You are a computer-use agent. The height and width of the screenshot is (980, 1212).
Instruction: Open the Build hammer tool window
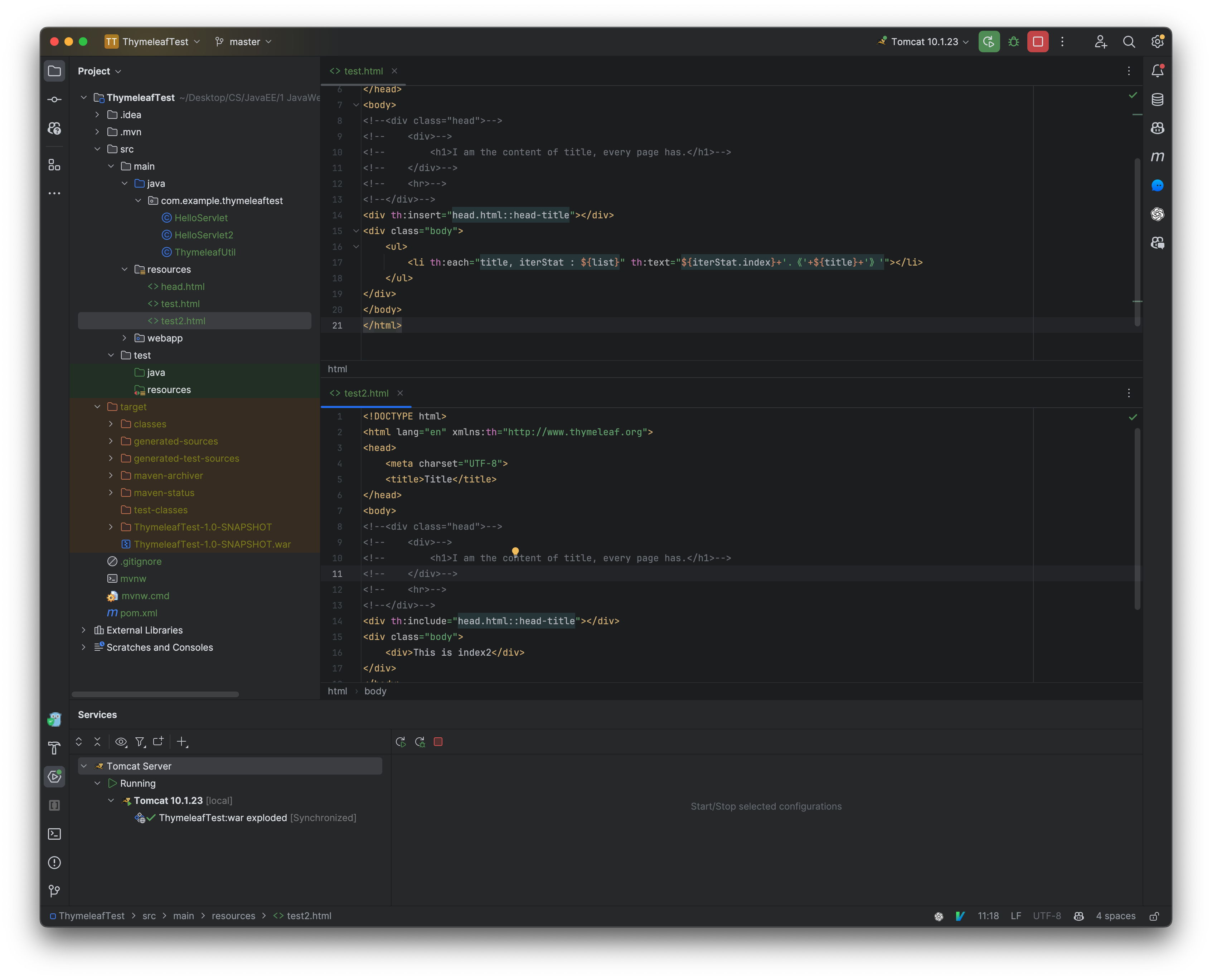[x=54, y=748]
